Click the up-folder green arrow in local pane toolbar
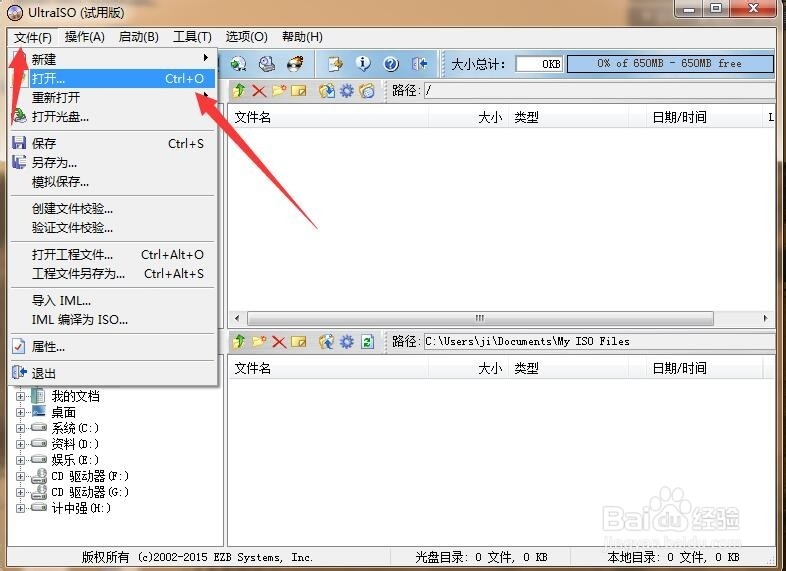Viewport: 786px width, 571px height. [x=239, y=342]
